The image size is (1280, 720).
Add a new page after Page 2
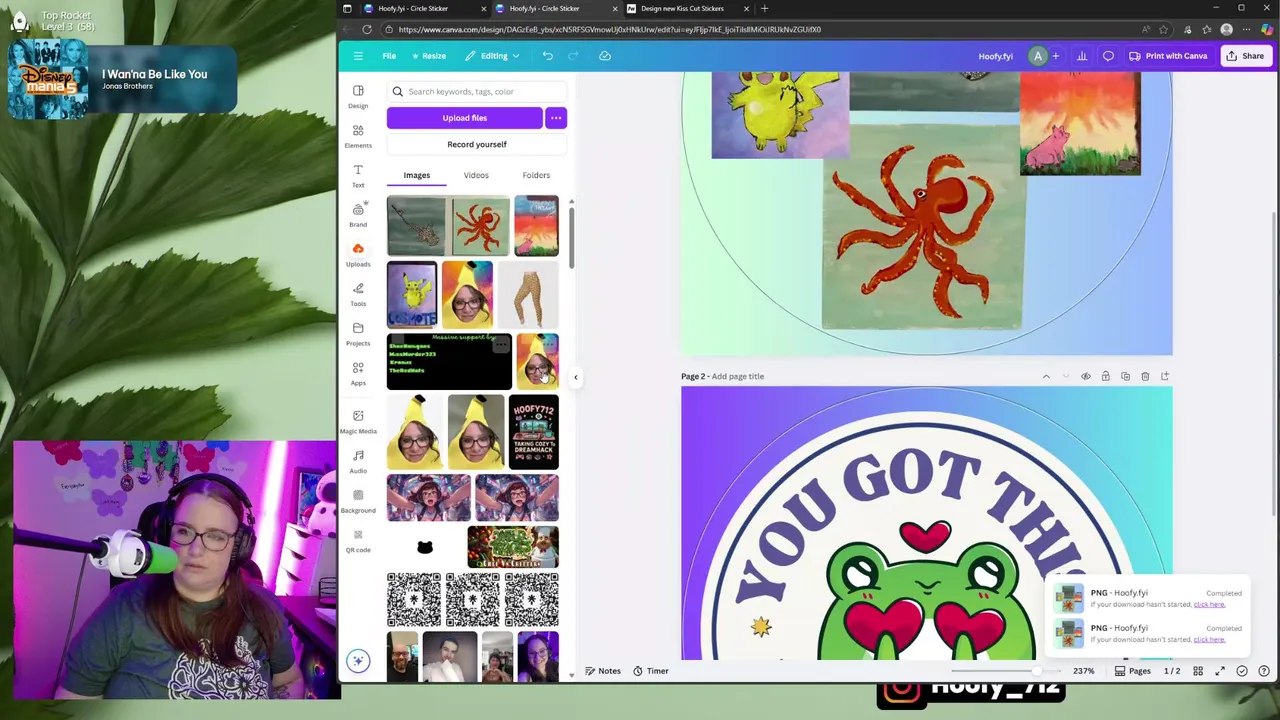coord(1165,377)
